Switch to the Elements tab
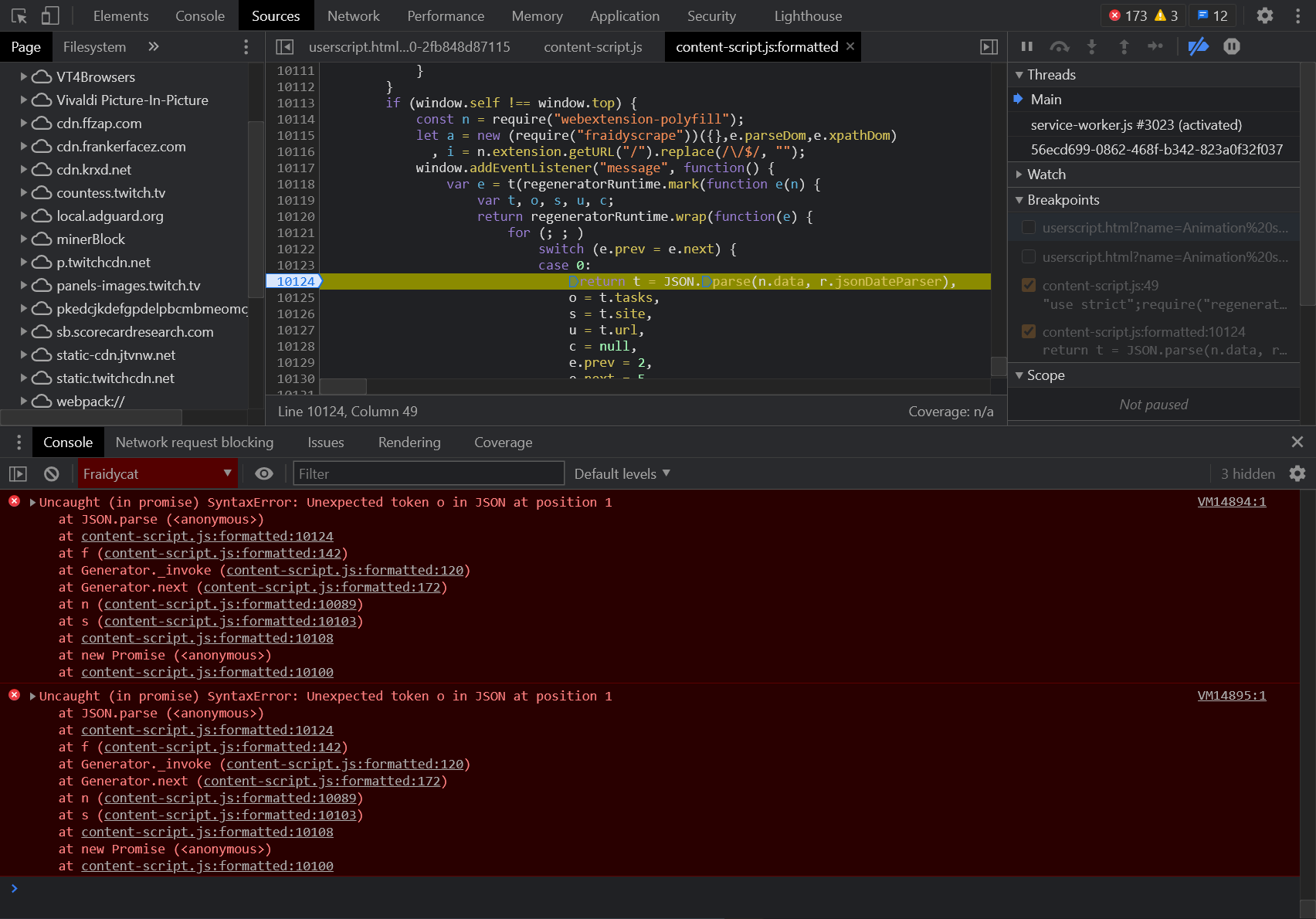The height and width of the screenshot is (919, 1316). (x=120, y=15)
